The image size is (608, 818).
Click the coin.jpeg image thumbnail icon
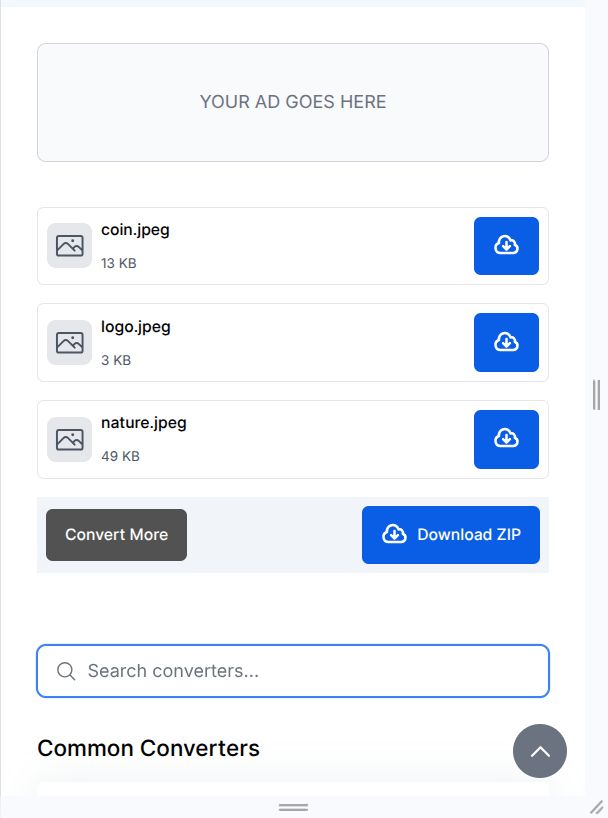point(70,246)
